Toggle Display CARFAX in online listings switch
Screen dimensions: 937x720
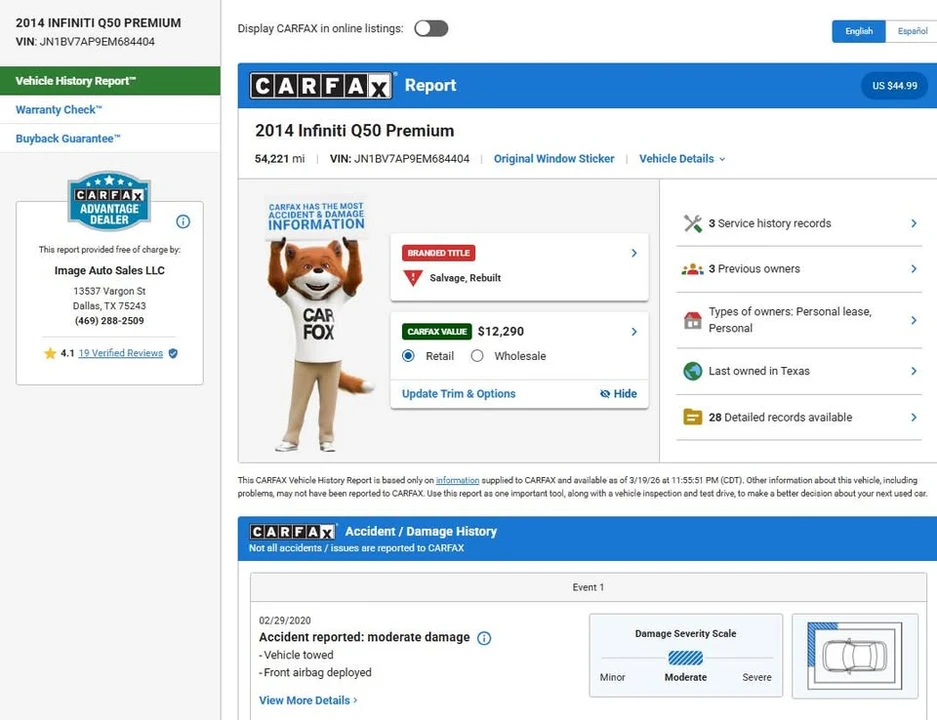point(431,28)
